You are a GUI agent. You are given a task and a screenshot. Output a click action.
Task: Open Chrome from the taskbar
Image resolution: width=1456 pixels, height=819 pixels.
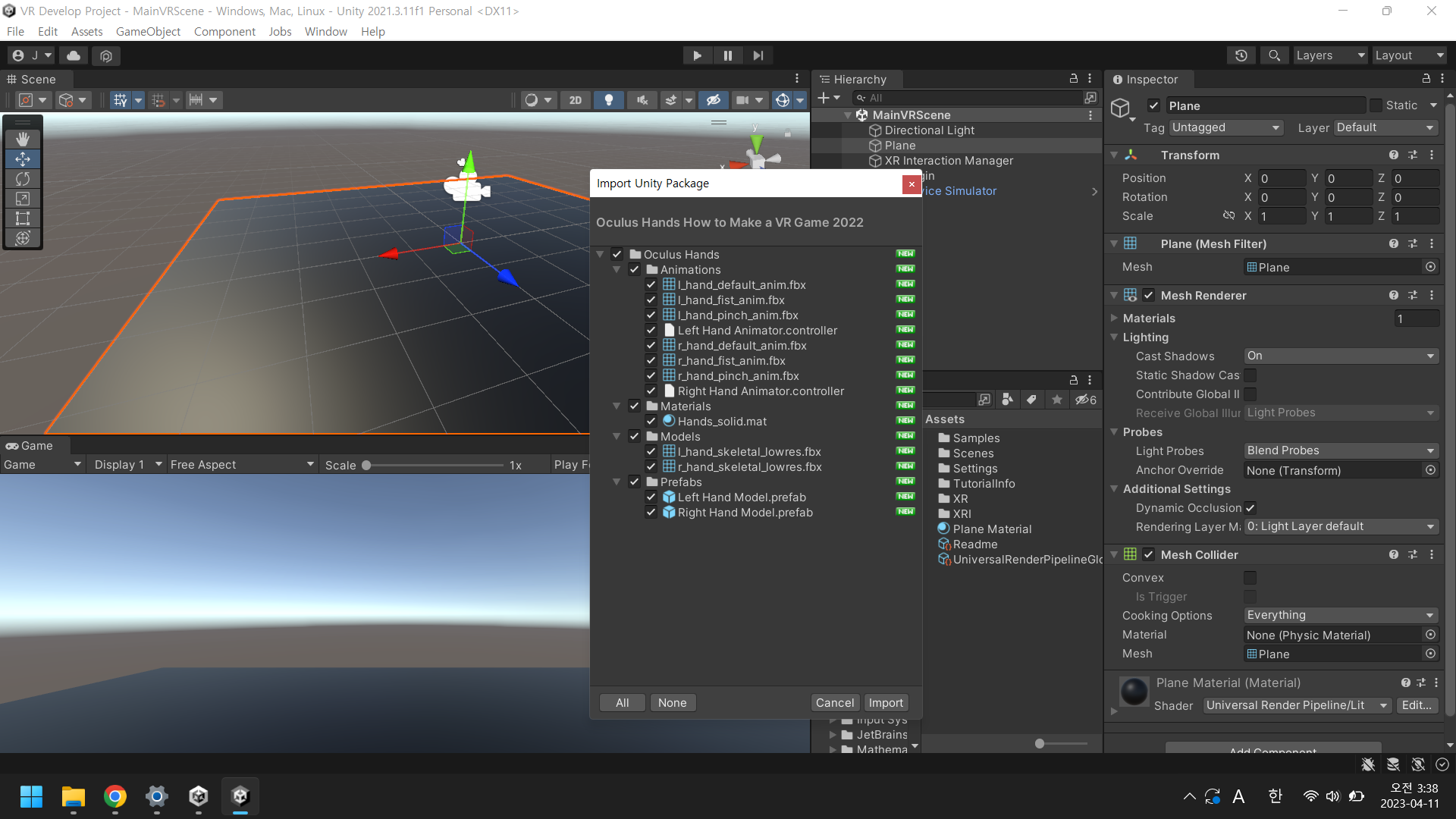(115, 796)
